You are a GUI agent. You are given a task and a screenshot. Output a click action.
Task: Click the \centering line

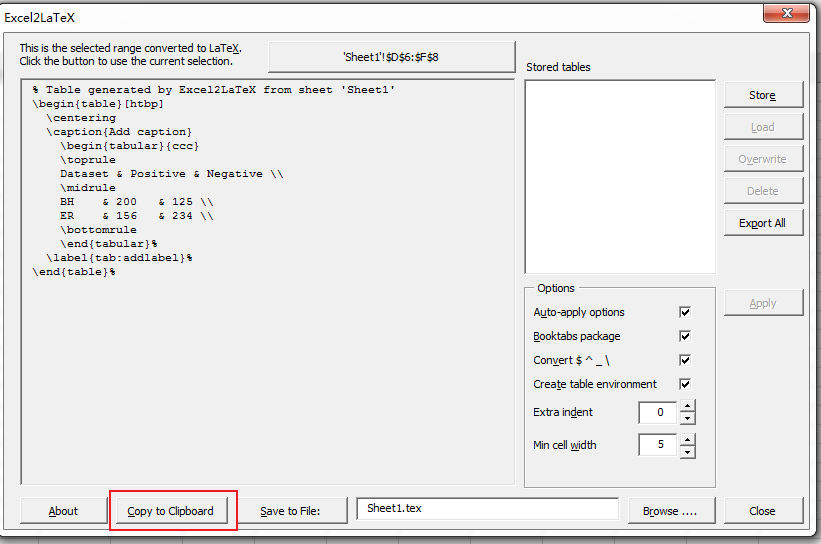point(81,118)
